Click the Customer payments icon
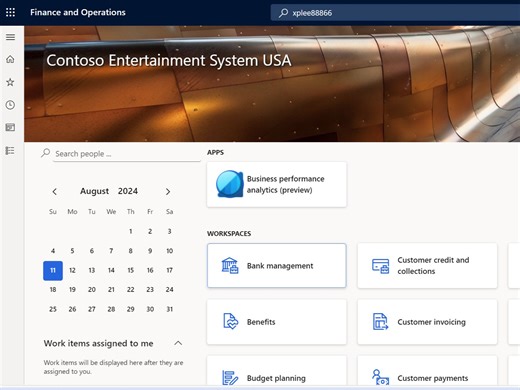The width and height of the screenshot is (520, 390). tap(380, 377)
